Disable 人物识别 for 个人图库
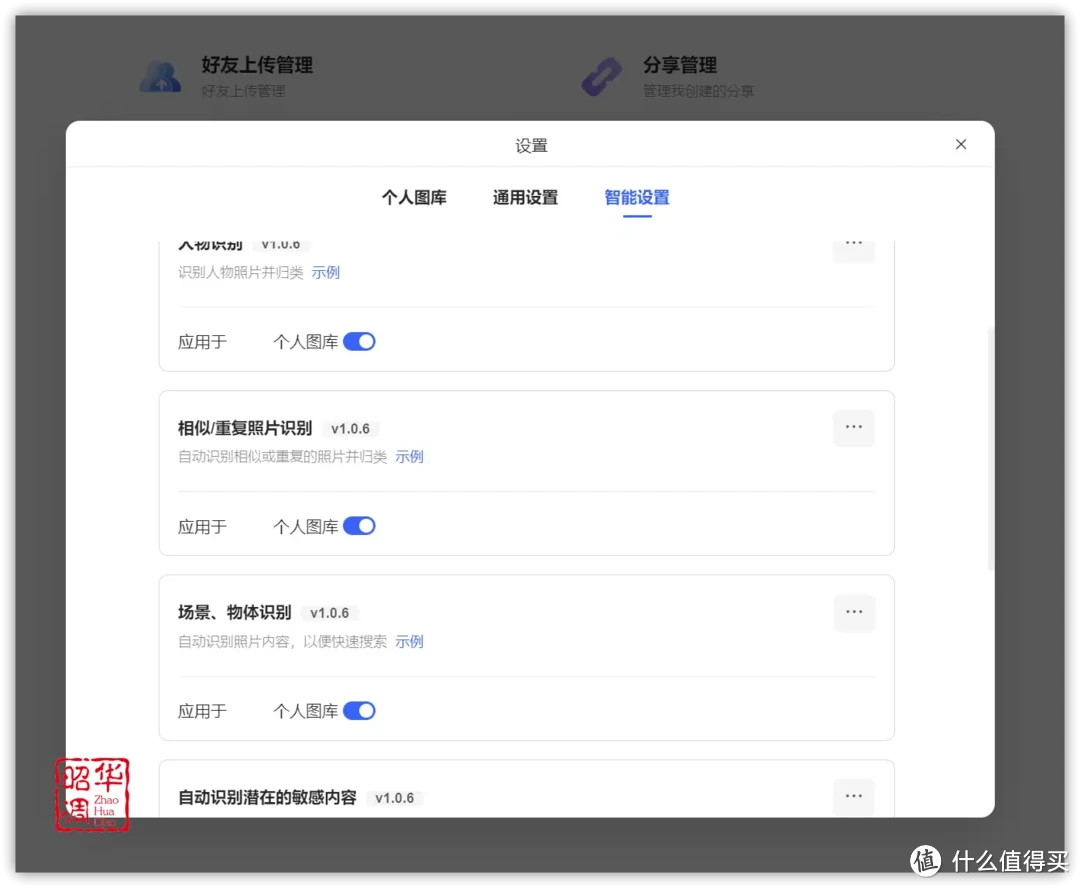 (x=359, y=341)
